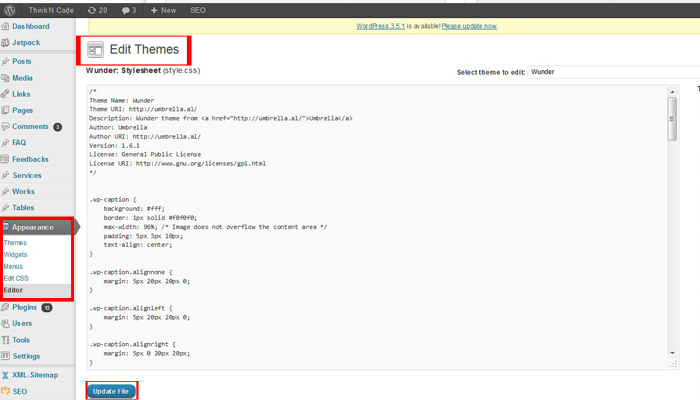700x400 pixels.
Task: Click the Please update now link
Action: [469, 26]
